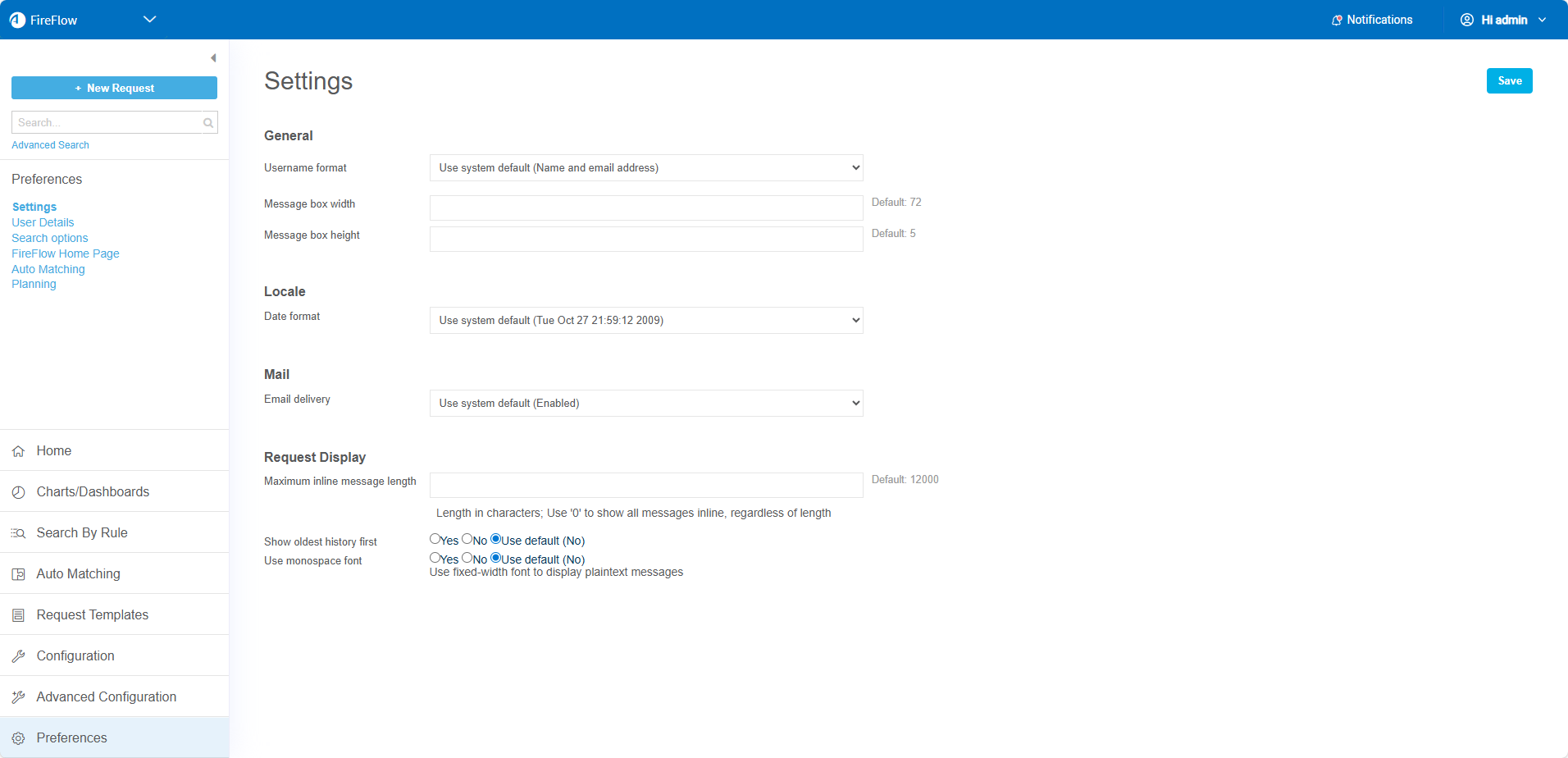This screenshot has height=758, width=1568.
Task: Click the Configuration wrench icon
Action: (x=18, y=656)
